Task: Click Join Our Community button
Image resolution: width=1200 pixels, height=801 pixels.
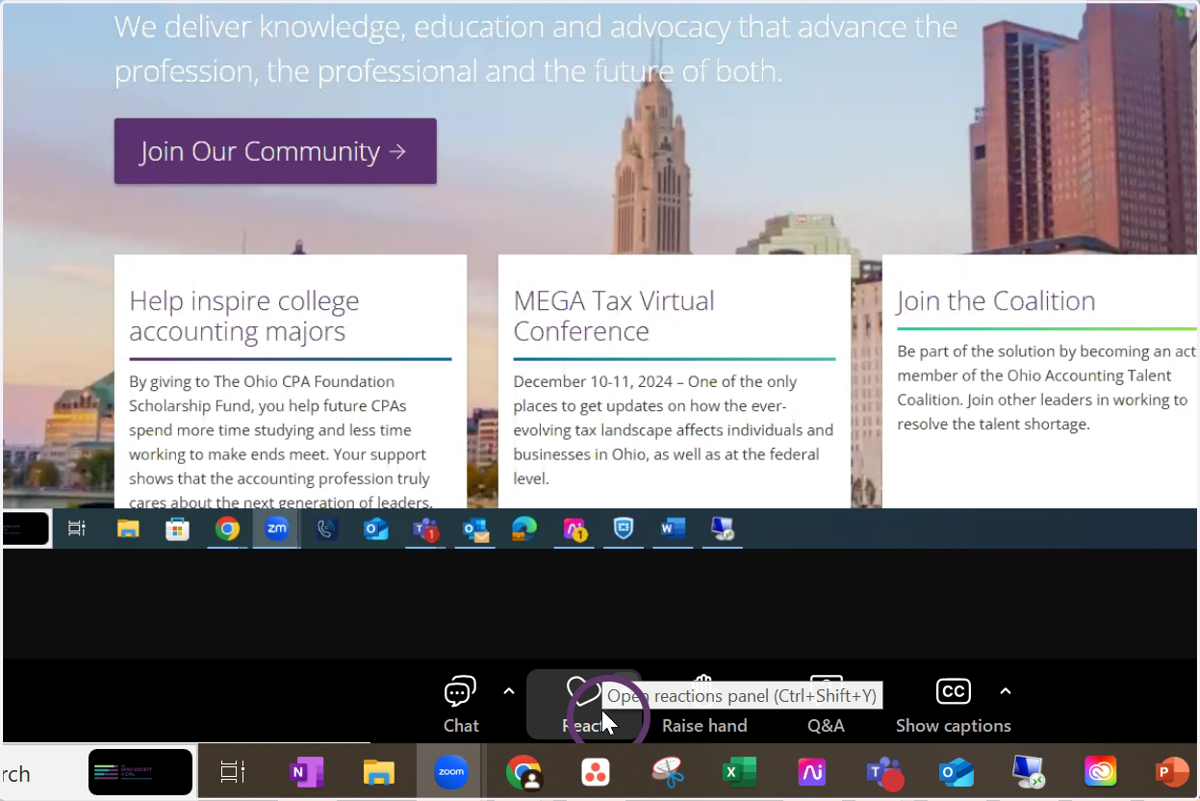Action: point(275,151)
